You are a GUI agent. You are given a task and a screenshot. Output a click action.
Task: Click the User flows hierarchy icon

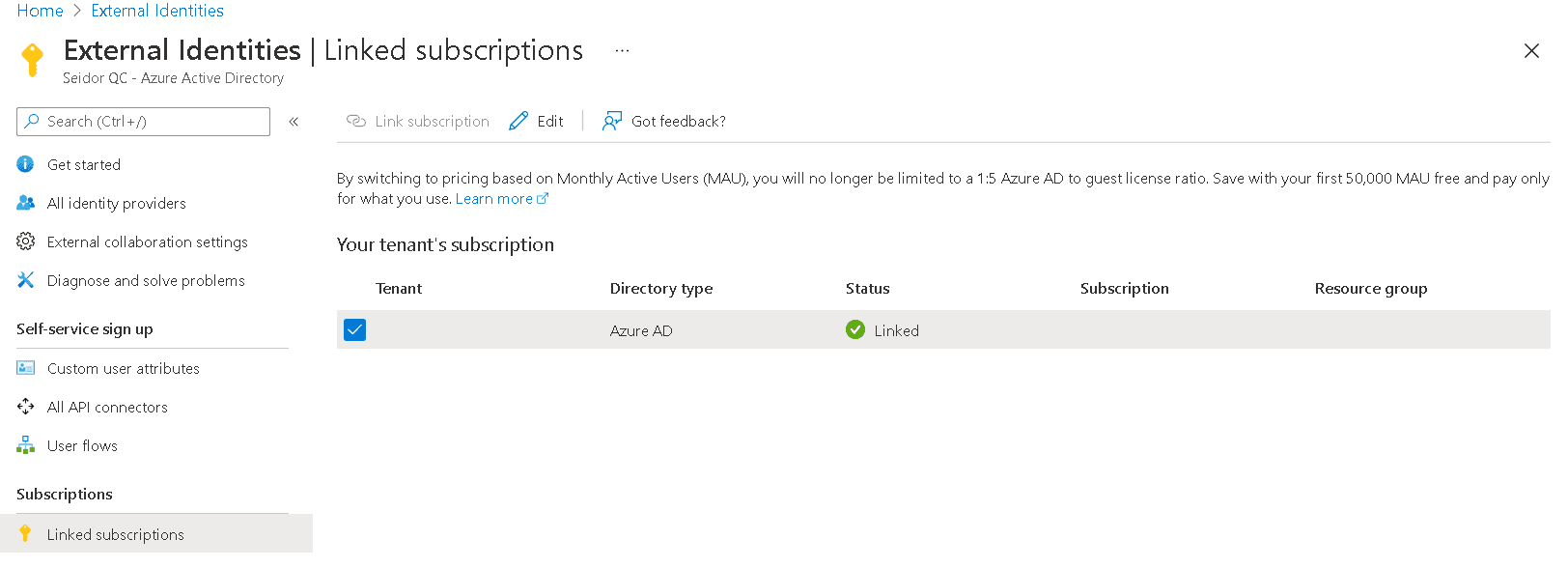[x=25, y=445]
